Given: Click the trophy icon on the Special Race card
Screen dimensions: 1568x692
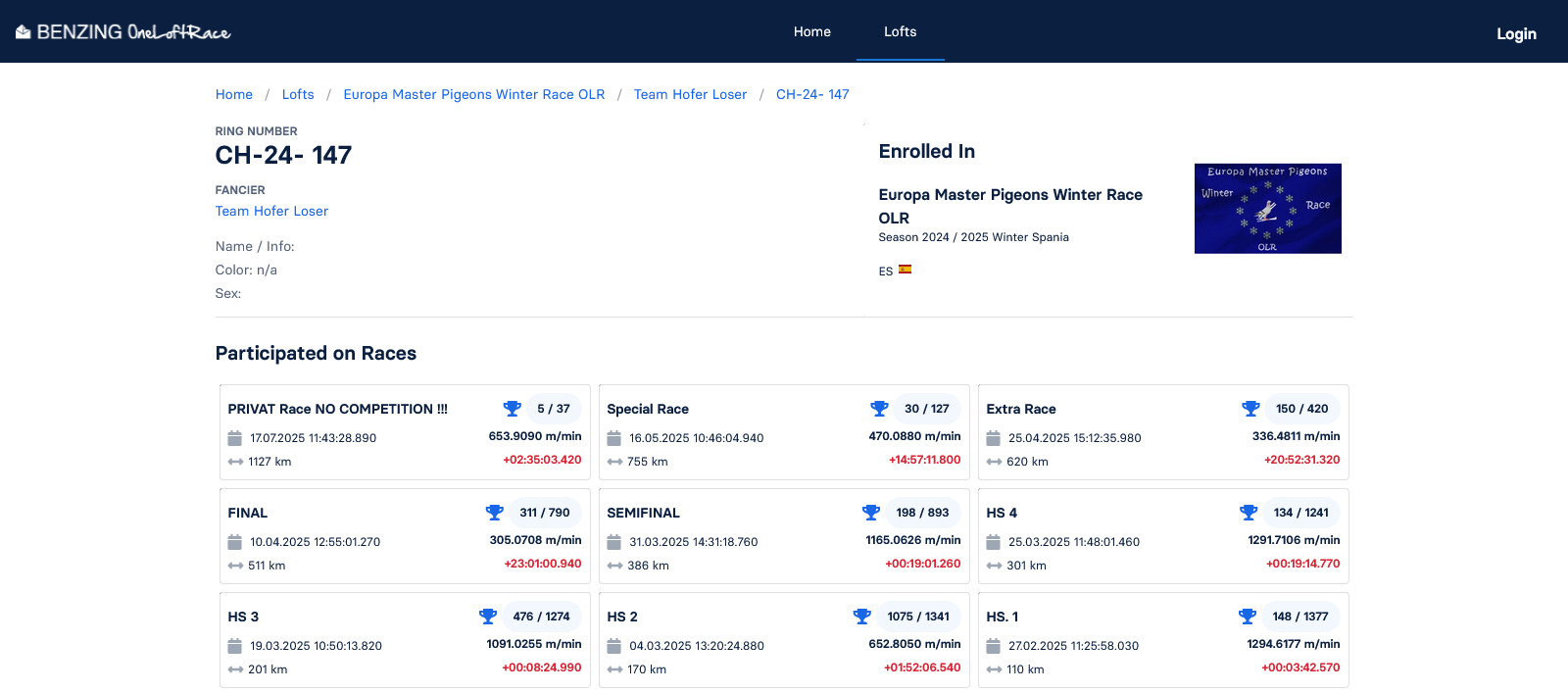Looking at the screenshot, I should [x=879, y=409].
